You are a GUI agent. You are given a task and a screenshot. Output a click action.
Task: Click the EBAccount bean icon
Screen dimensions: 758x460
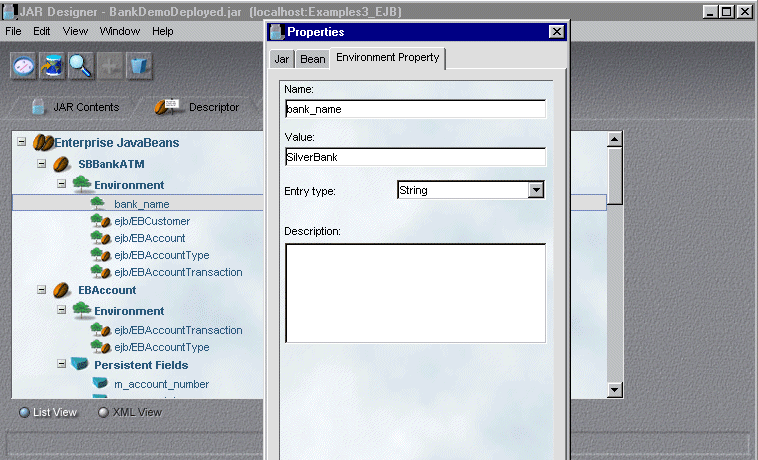click(x=61, y=290)
